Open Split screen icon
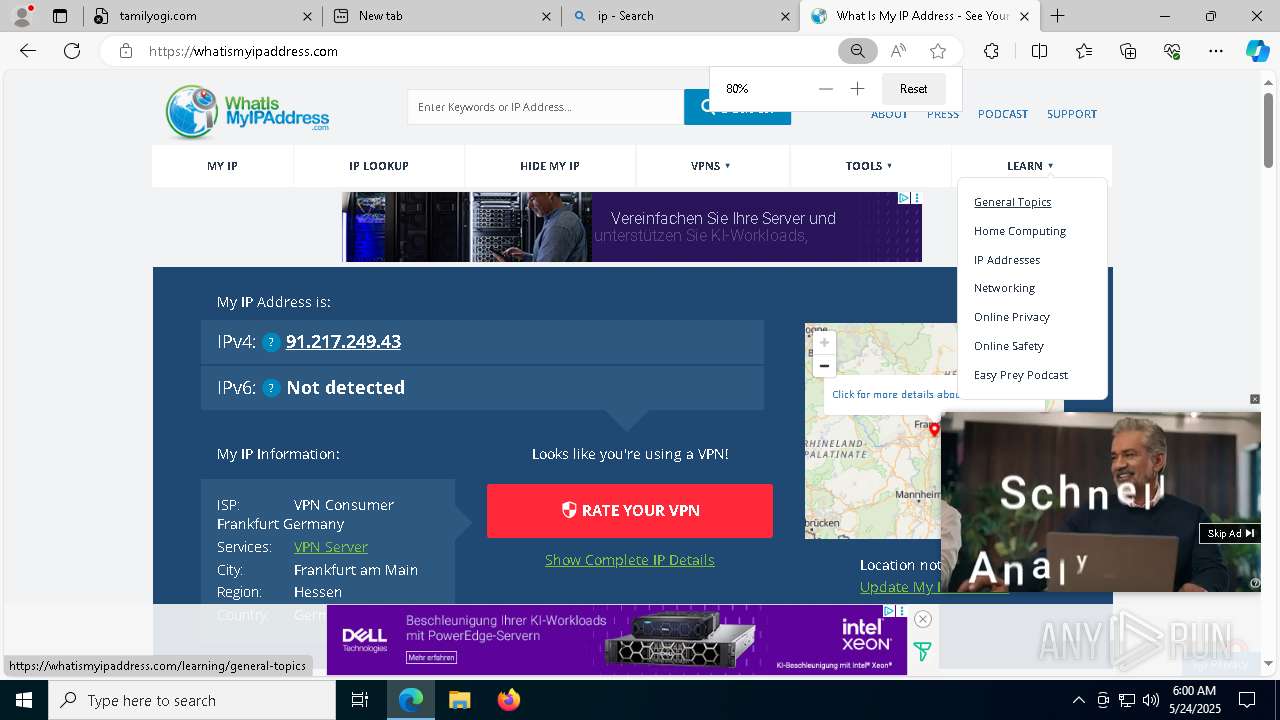 click(1039, 51)
